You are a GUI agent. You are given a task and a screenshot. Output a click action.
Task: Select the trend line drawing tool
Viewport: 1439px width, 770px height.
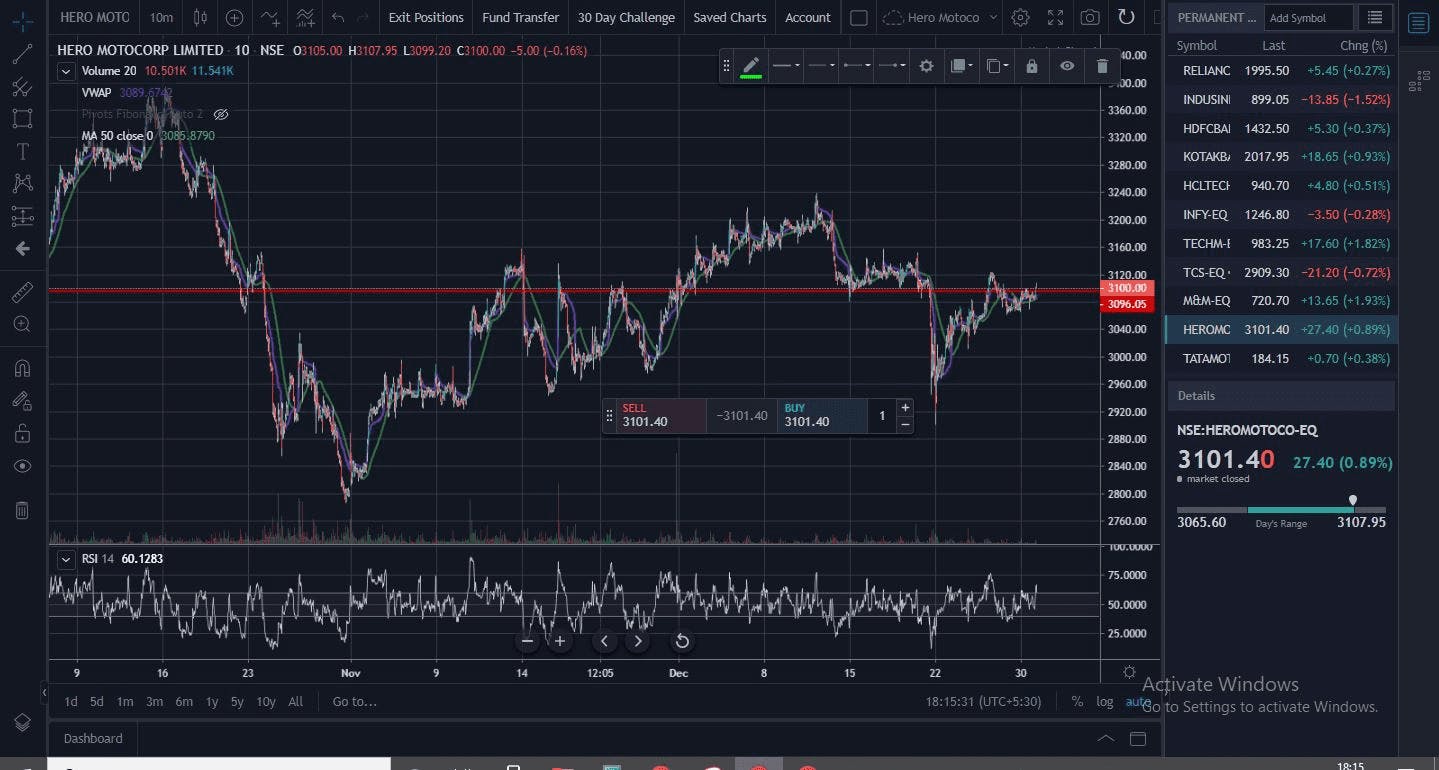(22, 54)
